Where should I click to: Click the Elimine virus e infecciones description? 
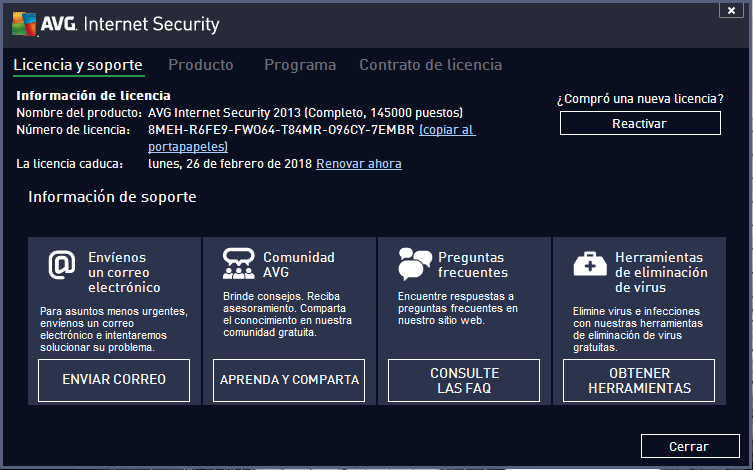(638, 329)
